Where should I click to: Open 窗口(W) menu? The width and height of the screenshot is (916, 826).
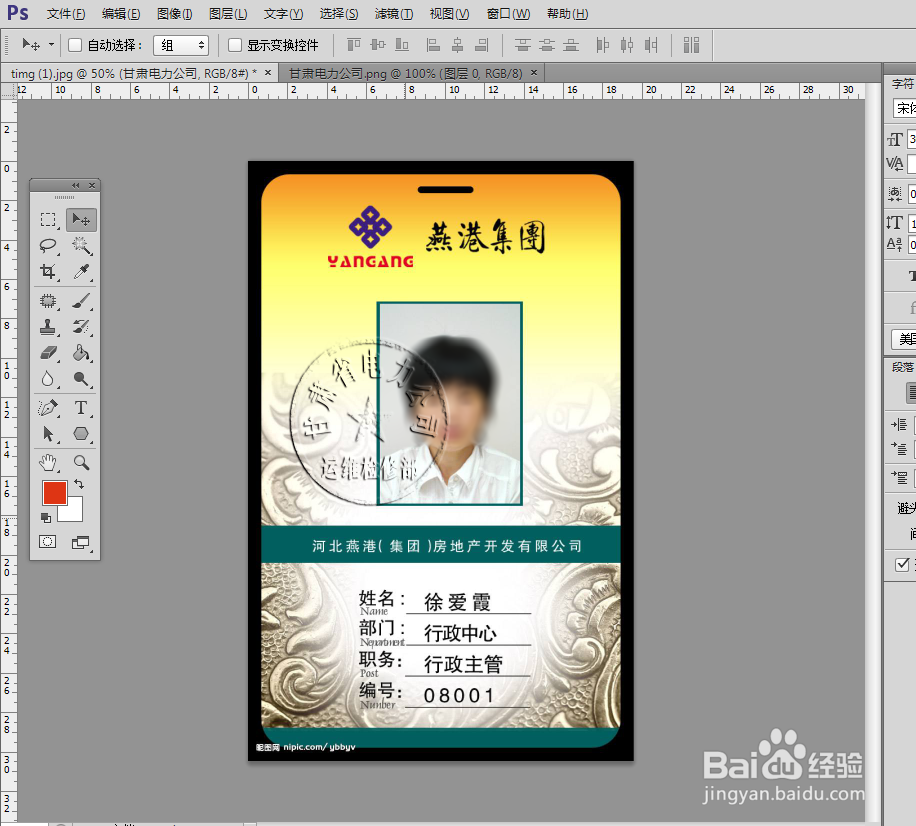[508, 13]
